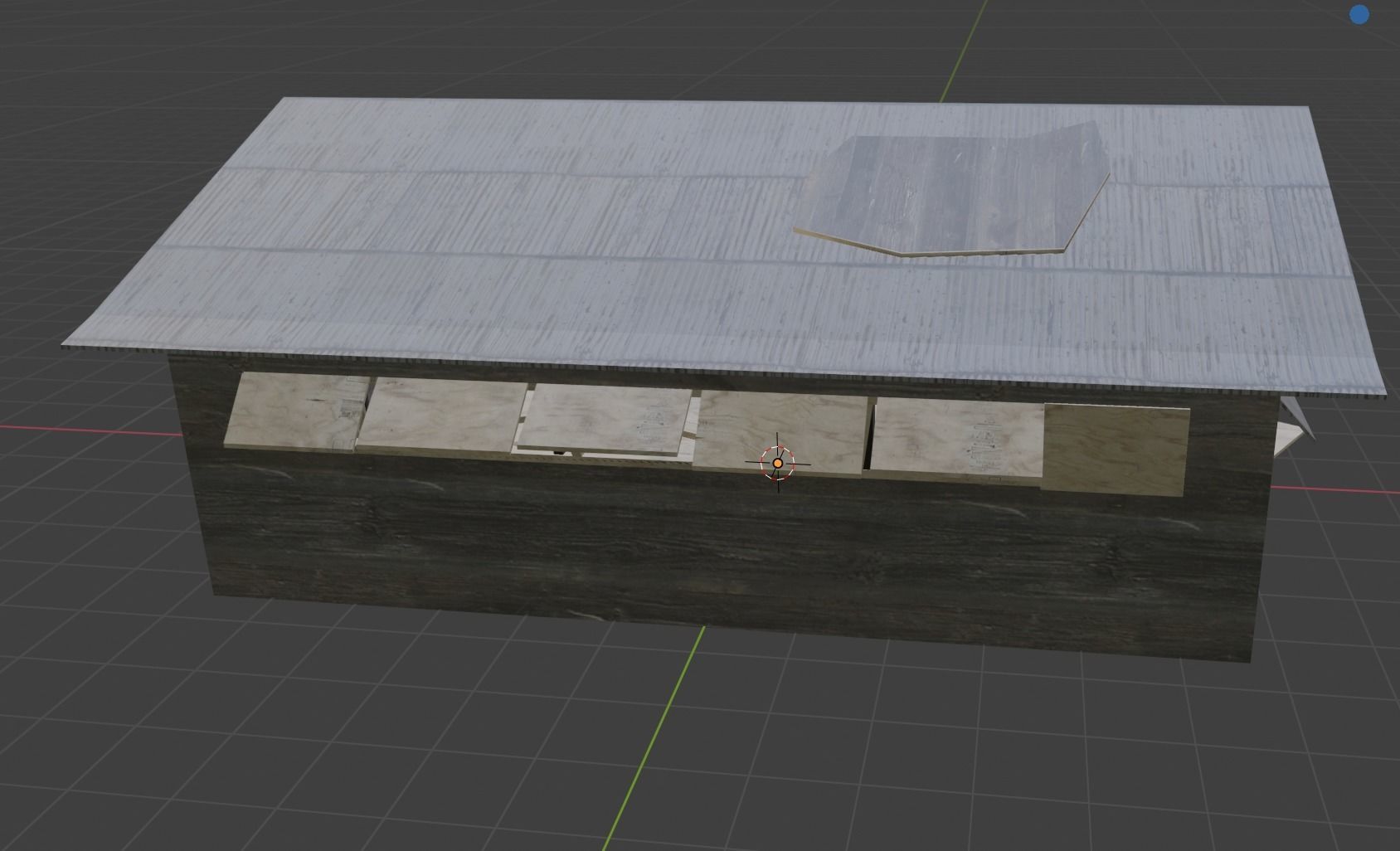
Task: Click the 3D cursor crosshair on the wall
Action: (x=778, y=463)
